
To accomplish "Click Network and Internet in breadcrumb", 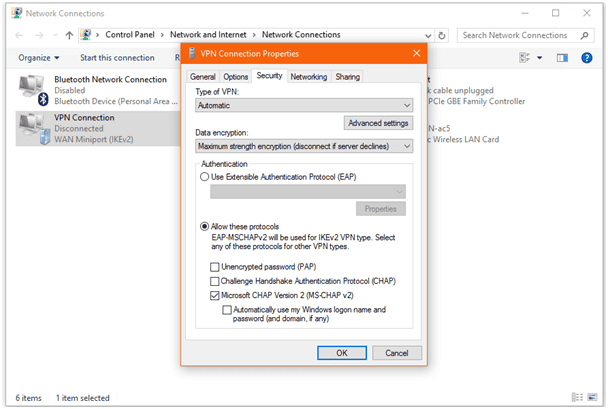I will point(208,35).
